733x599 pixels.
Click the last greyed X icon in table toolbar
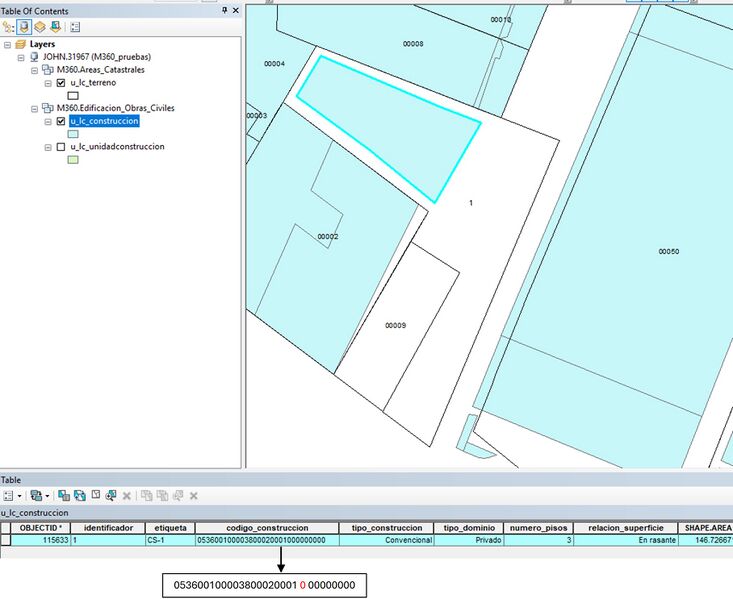pos(194,496)
